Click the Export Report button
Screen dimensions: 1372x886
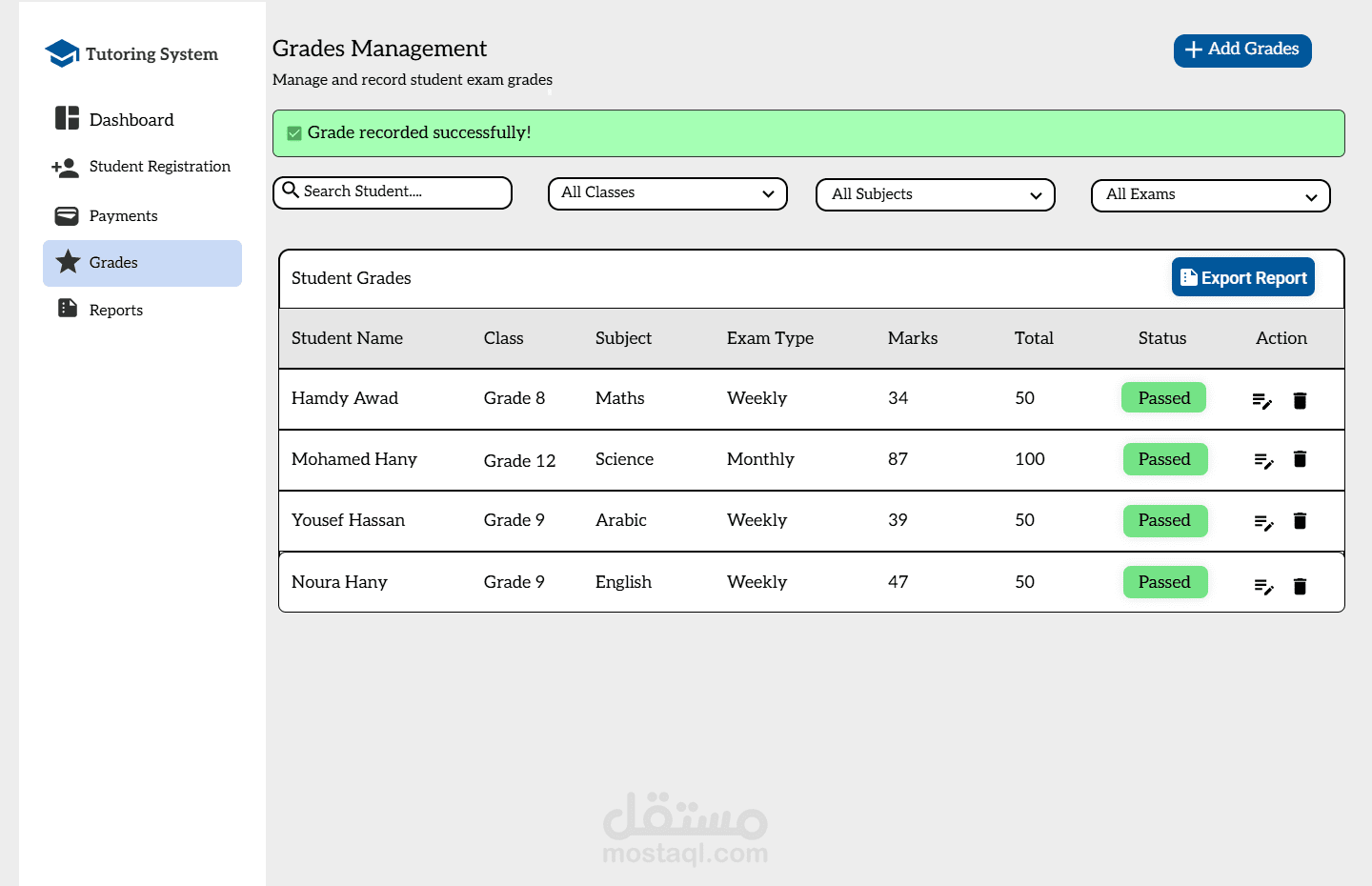(x=1243, y=277)
